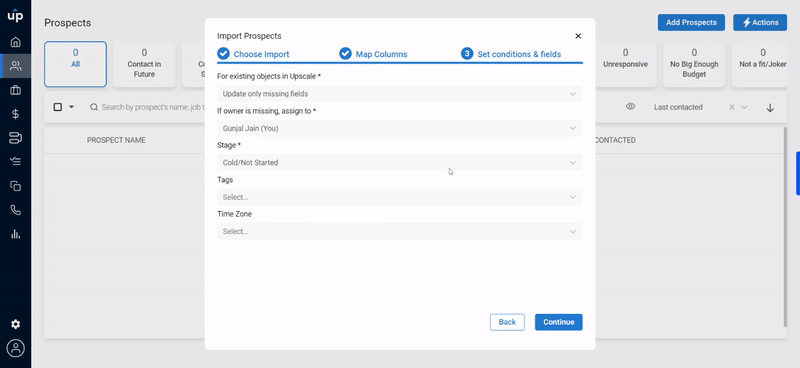This screenshot has width=800, height=368.
Task: Select the Contact in Future filter card
Action: 144,64
